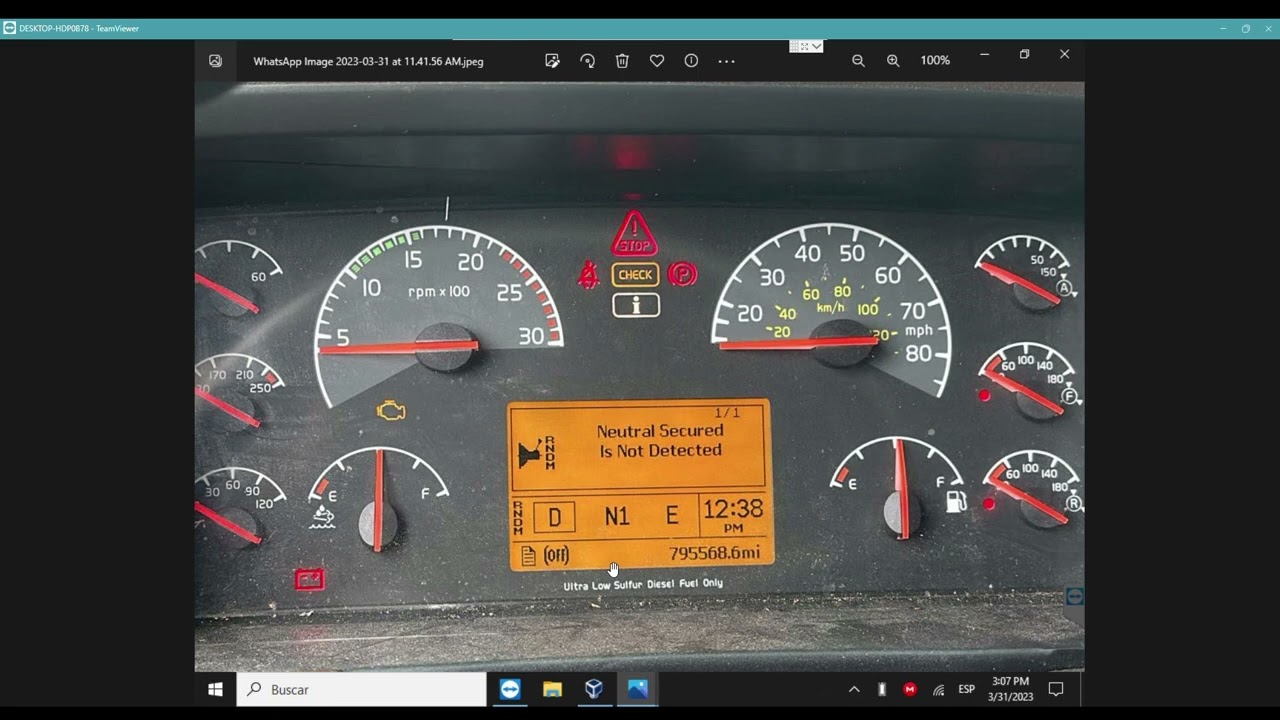Minimize the outer TeamViewer window
The width and height of the screenshot is (1280, 720).
(x=1223, y=28)
